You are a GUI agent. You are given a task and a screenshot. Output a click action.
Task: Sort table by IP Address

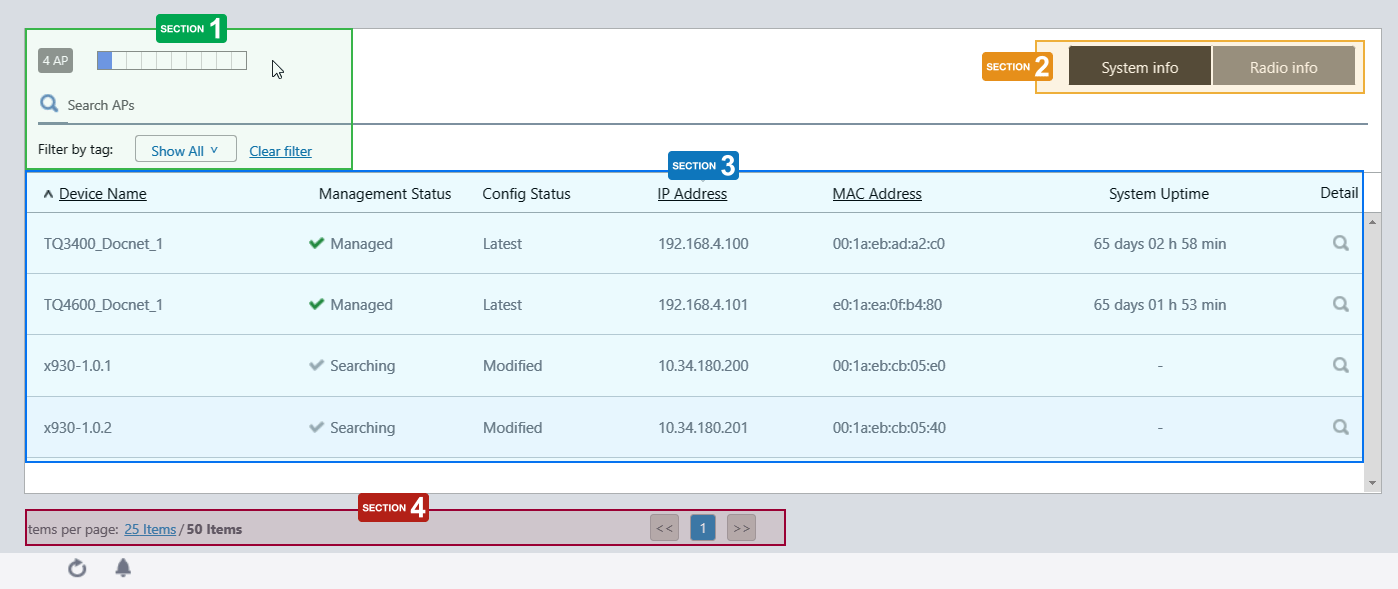point(692,194)
